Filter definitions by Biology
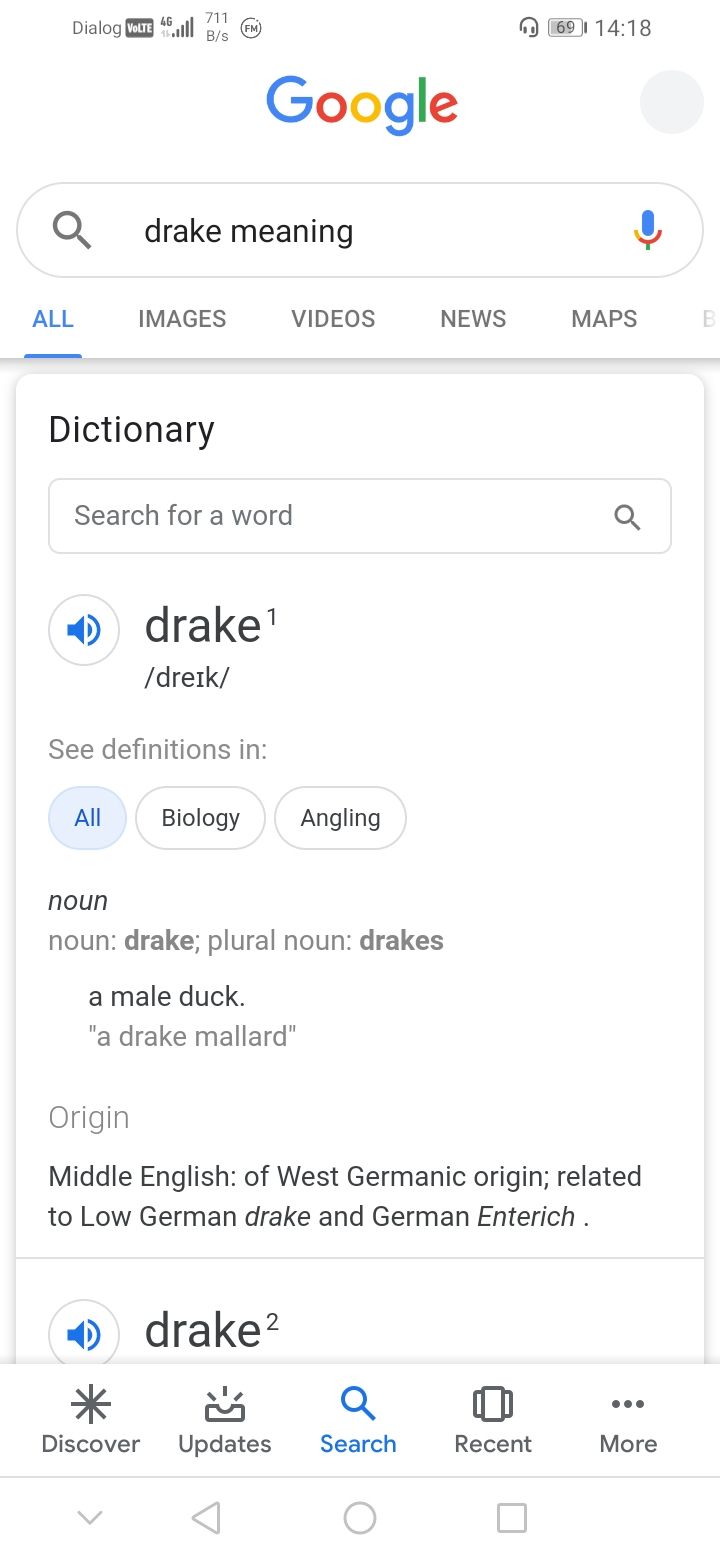 point(201,818)
